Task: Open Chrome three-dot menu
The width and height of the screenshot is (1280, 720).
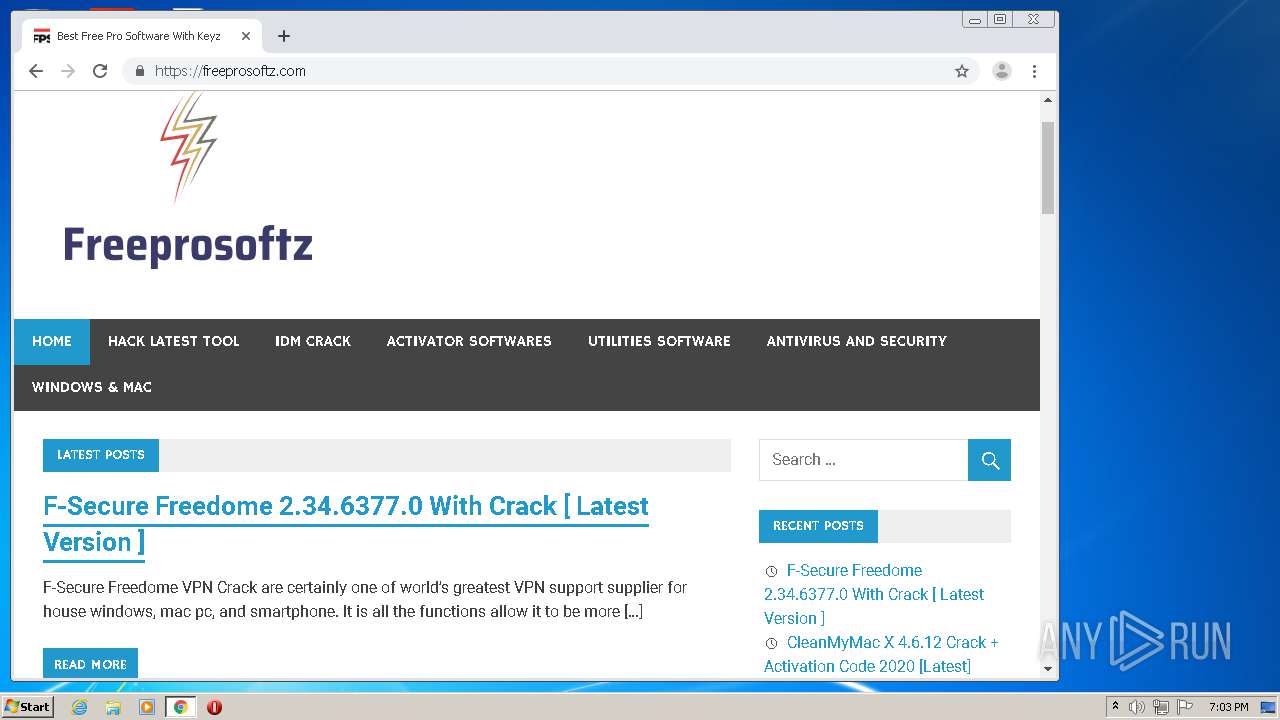Action: (x=1034, y=71)
